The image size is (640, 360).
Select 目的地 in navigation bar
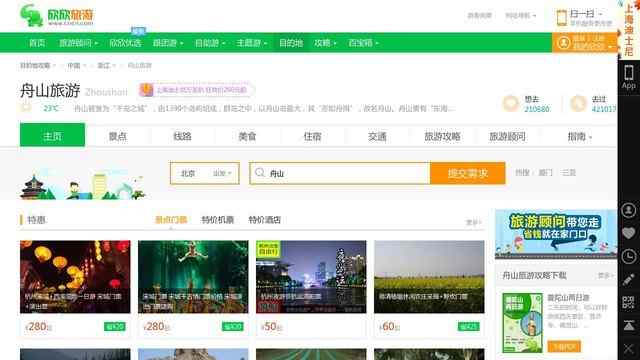pyautogui.click(x=291, y=43)
